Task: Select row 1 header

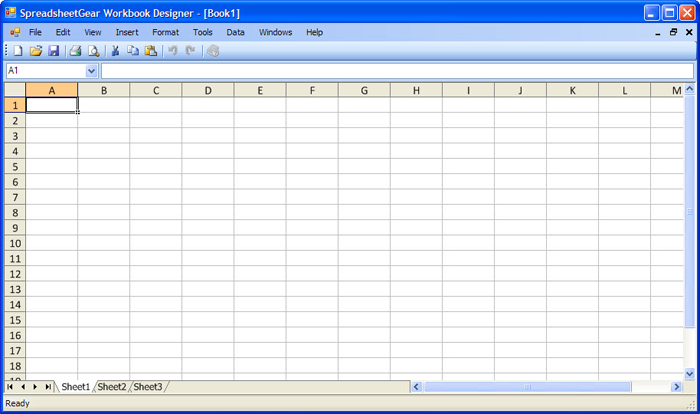Action: [x=15, y=105]
